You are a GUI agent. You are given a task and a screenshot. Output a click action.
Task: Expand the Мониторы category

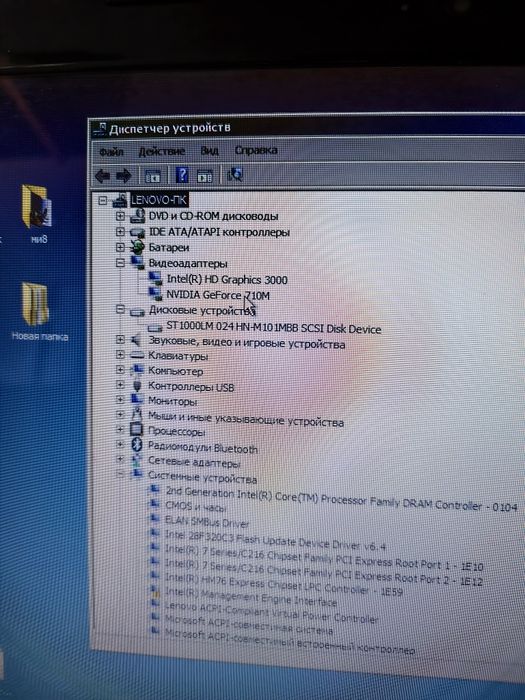click(x=120, y=399)
